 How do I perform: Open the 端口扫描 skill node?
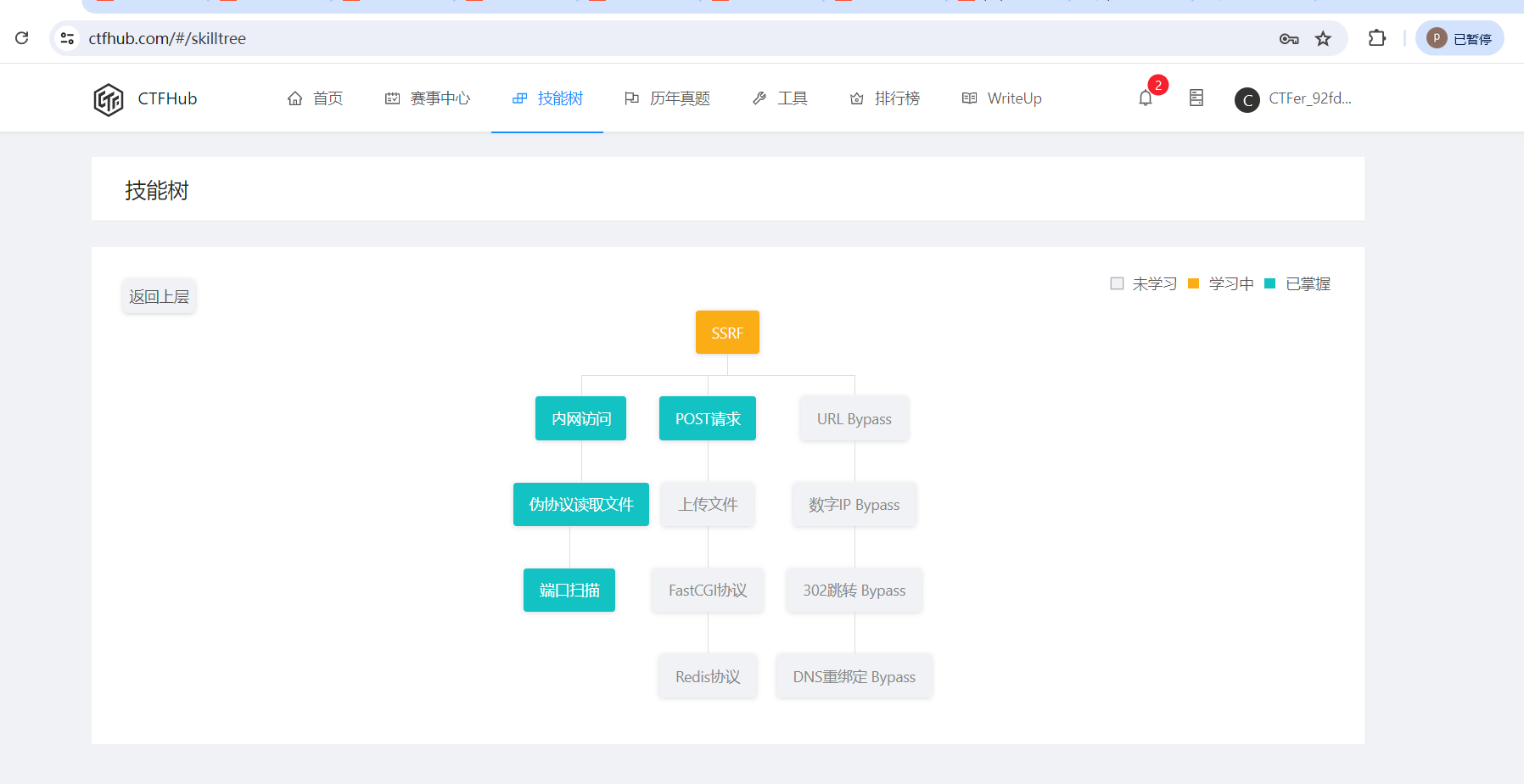tap(569, 590)
